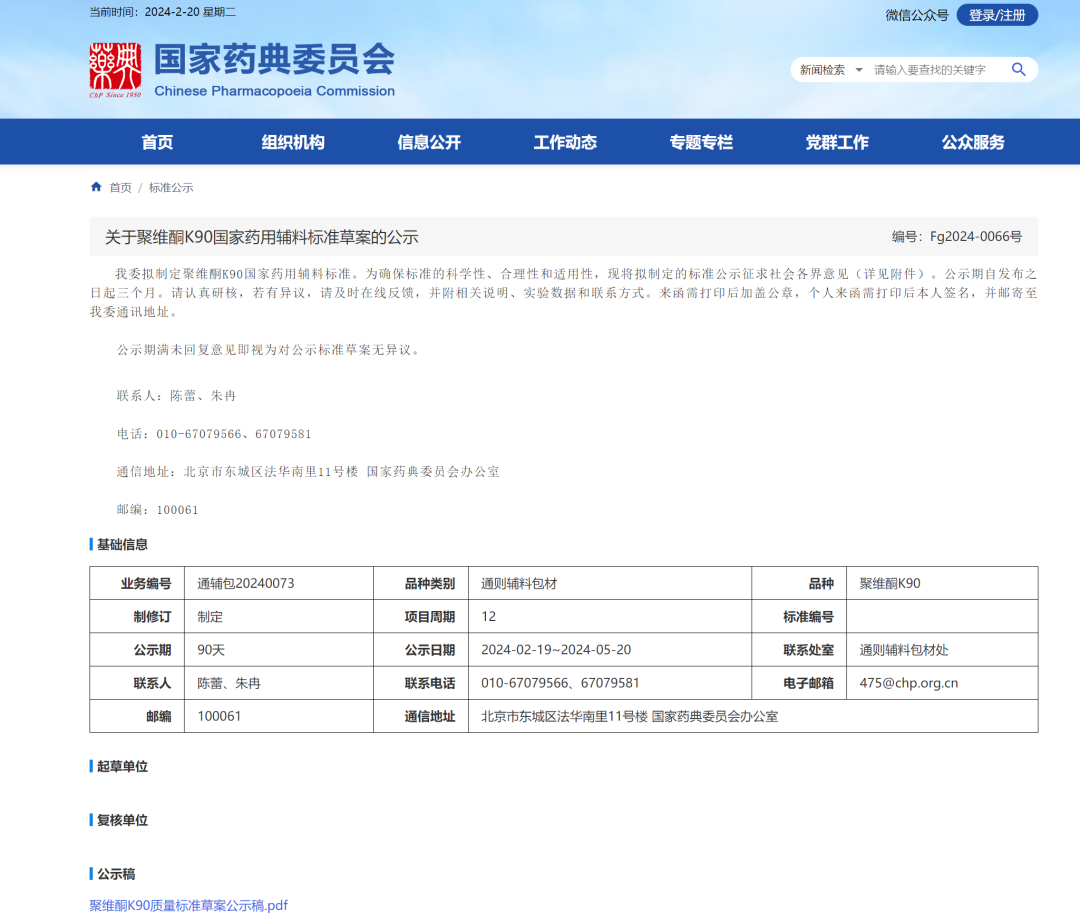Screen dimensions: 1080x921
Task: Select the current time text 2024-2-20 星期二
Action: (x=190, y=12)
